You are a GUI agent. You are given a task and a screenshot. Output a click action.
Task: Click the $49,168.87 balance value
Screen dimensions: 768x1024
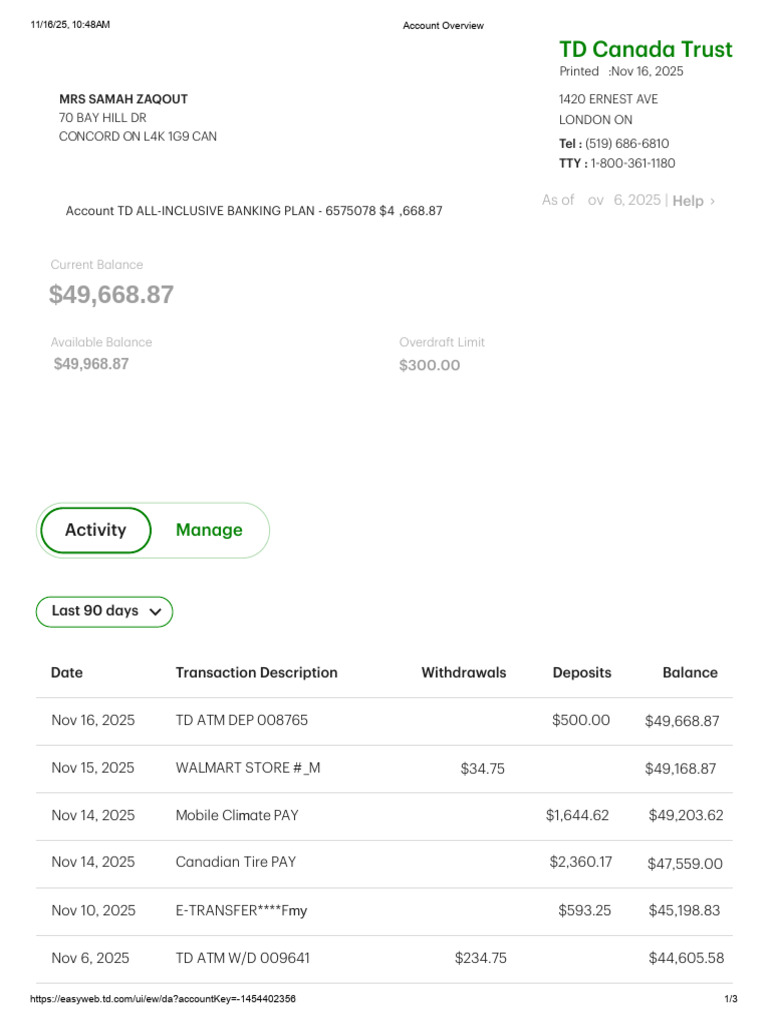tap(680, 769)
